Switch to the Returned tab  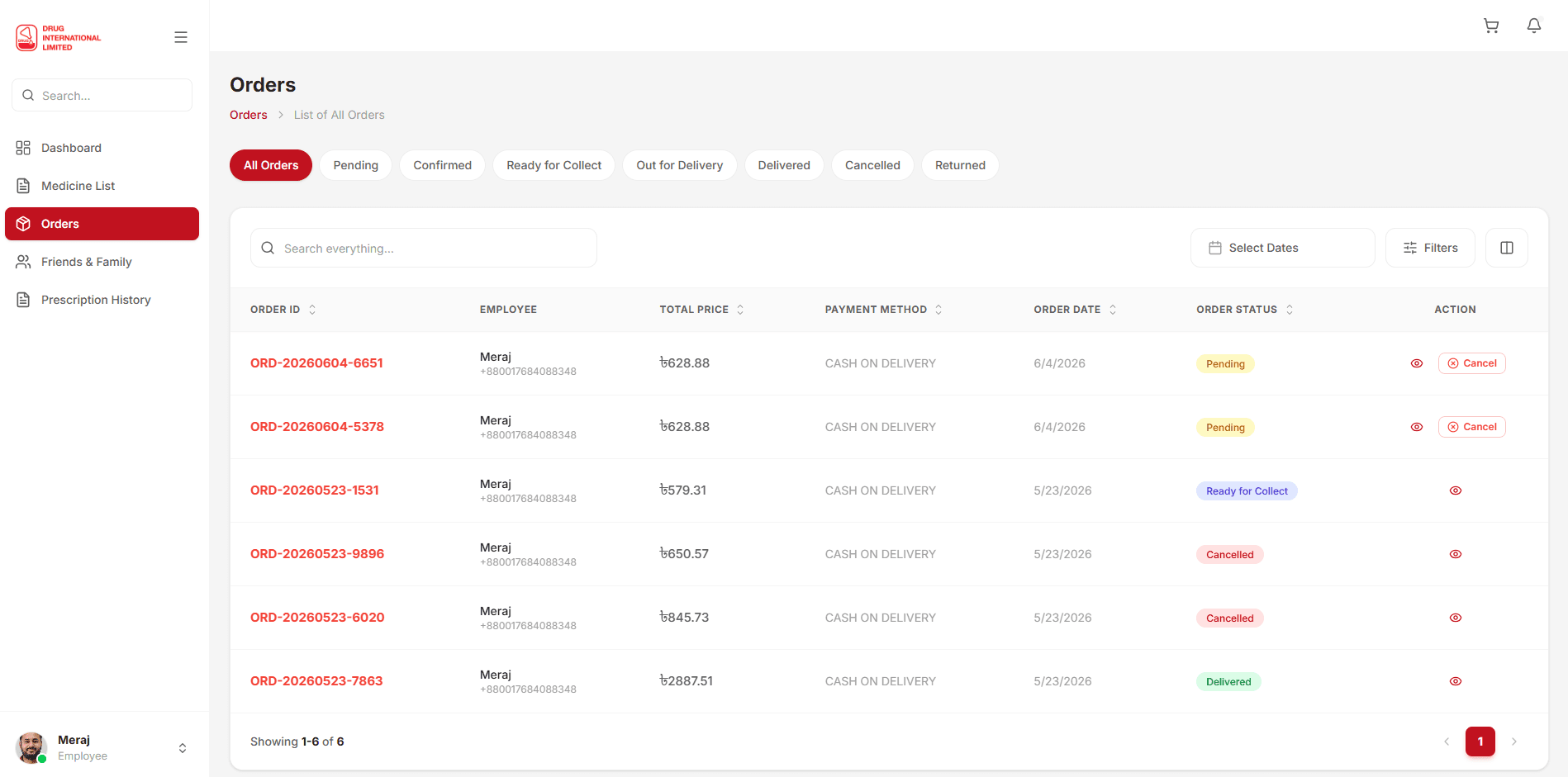960,165
